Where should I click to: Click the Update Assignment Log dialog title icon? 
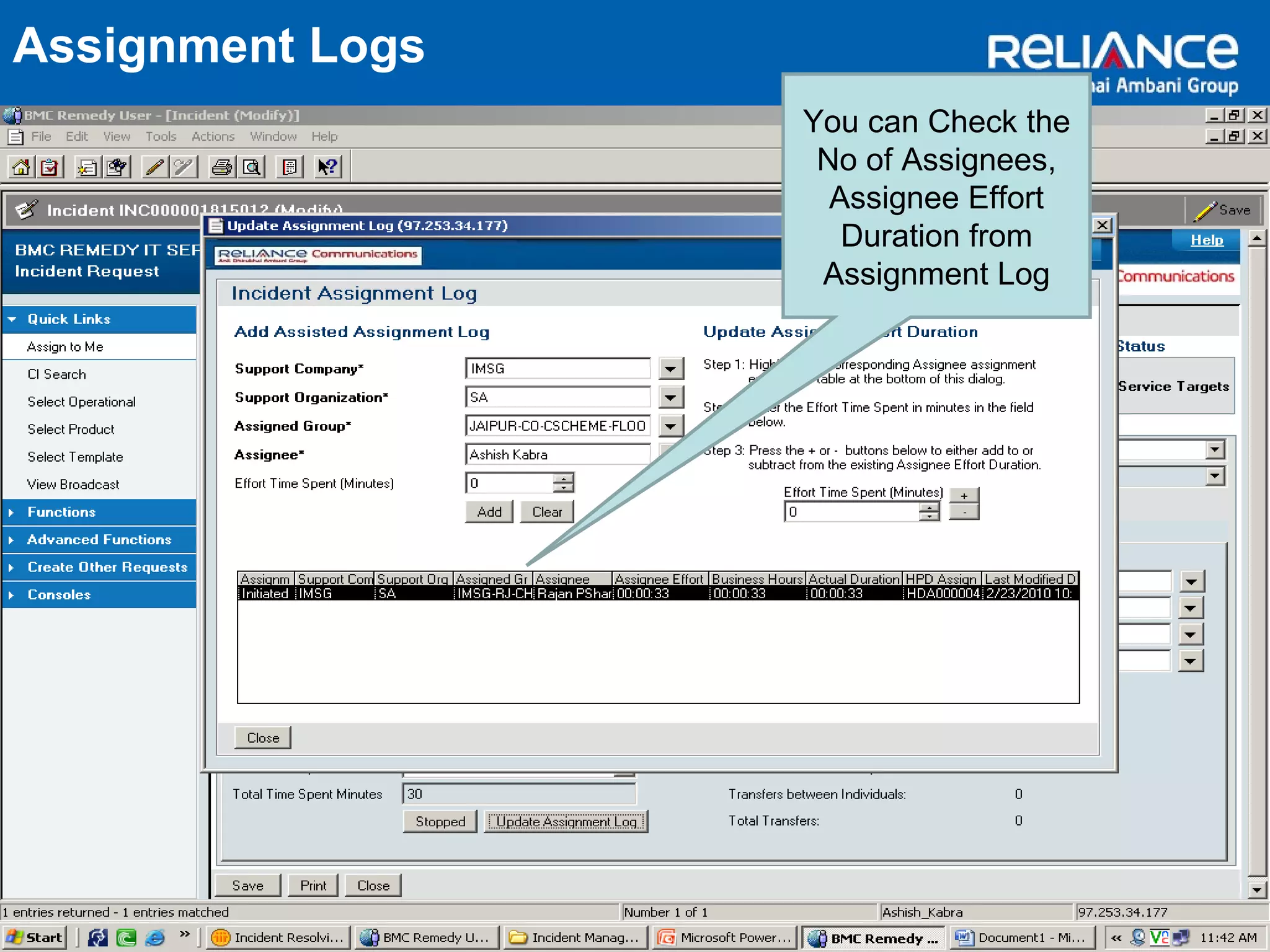[216, 226]
